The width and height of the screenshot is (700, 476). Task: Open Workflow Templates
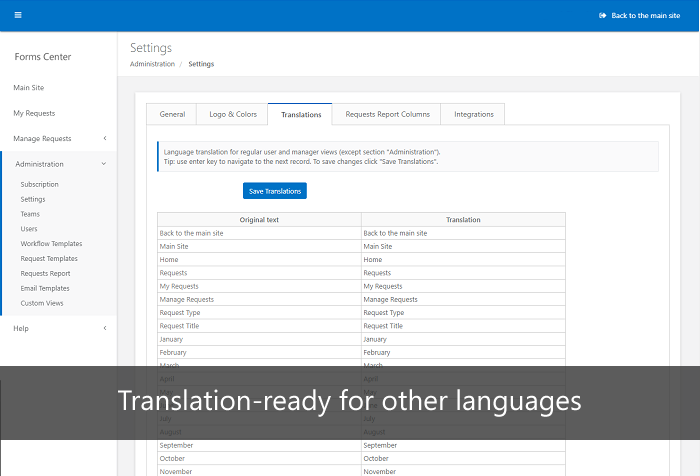[51, 243]
